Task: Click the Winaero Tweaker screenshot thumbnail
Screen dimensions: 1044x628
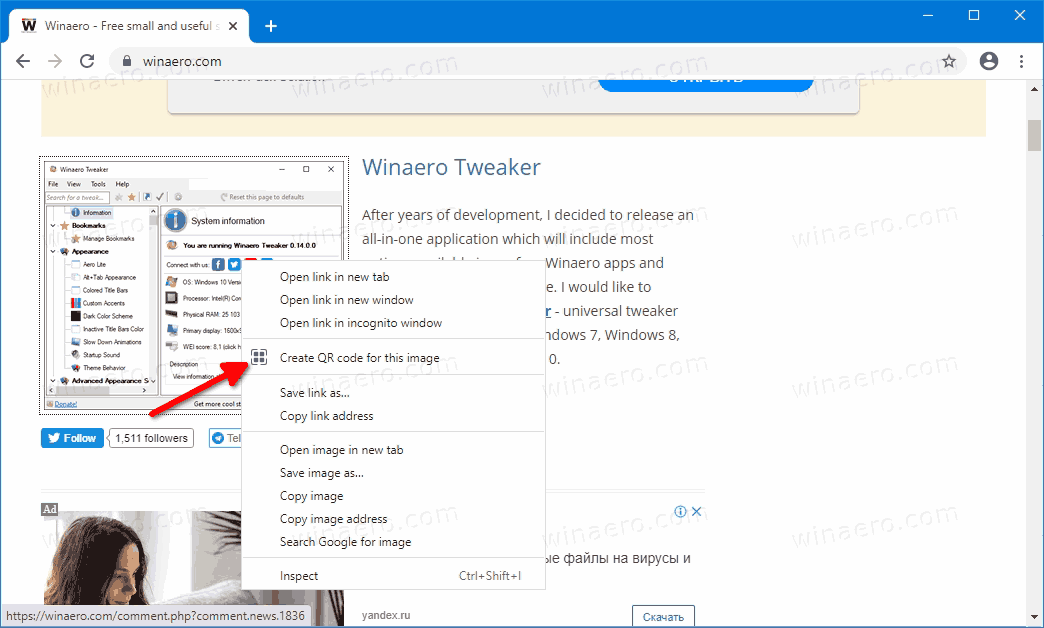Action: (x=194, y=286)
